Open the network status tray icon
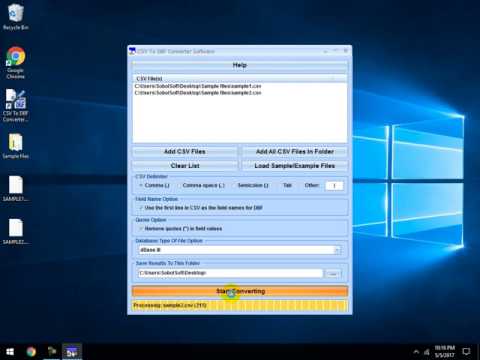Image resolution: width=480 pixels, height=360 pixels. point(427,352)
